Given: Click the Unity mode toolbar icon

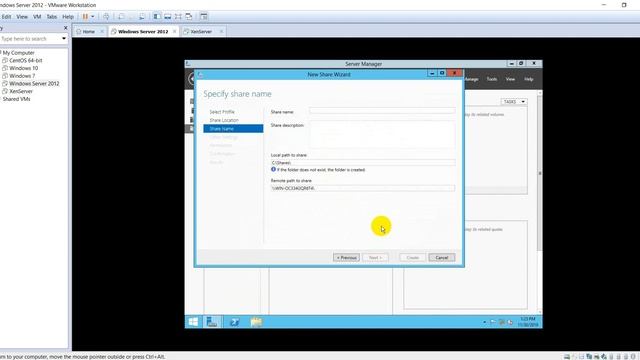Looking at the screenshot, I should (x=189, y=17).
